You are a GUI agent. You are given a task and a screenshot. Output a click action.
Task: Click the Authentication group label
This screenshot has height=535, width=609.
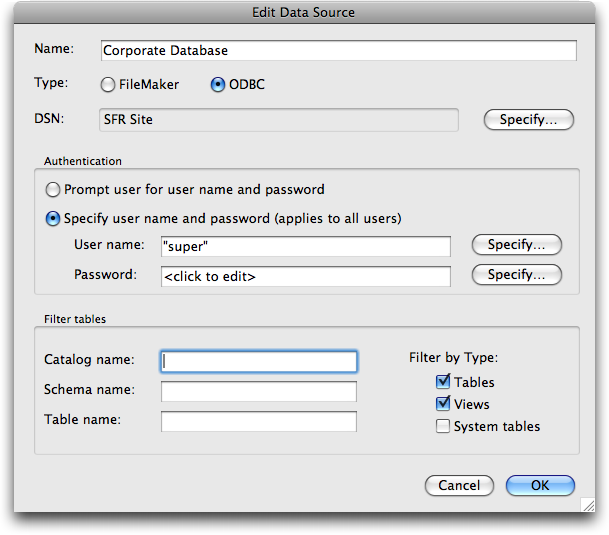coord(83,161)
